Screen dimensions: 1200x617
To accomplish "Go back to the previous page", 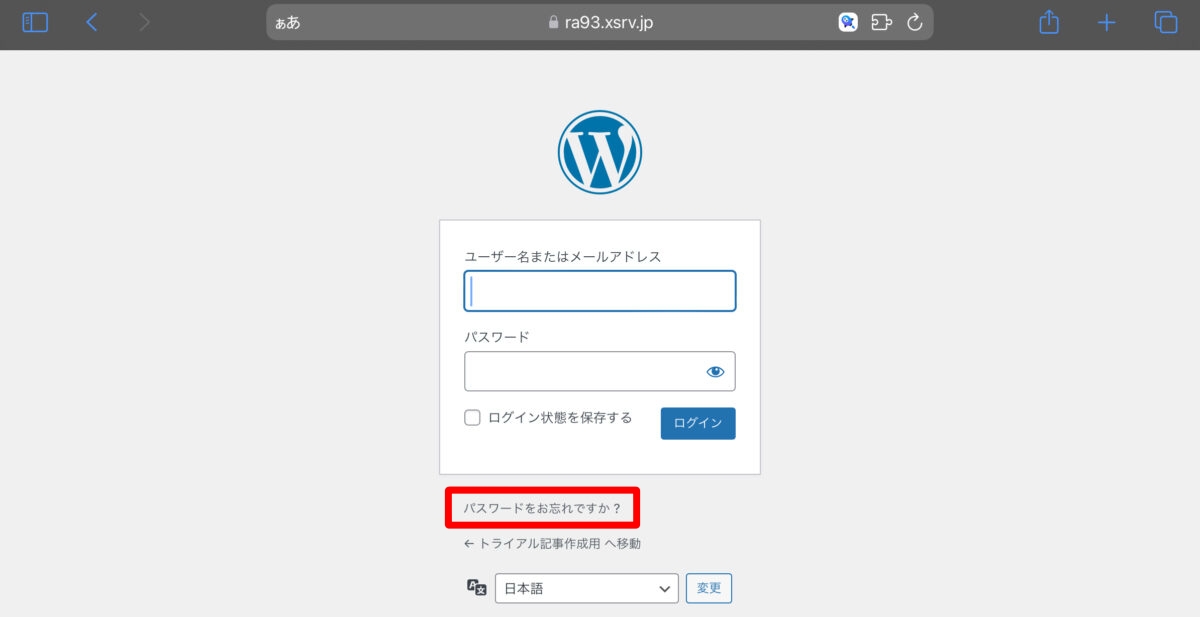I will [x=91, y=22].
